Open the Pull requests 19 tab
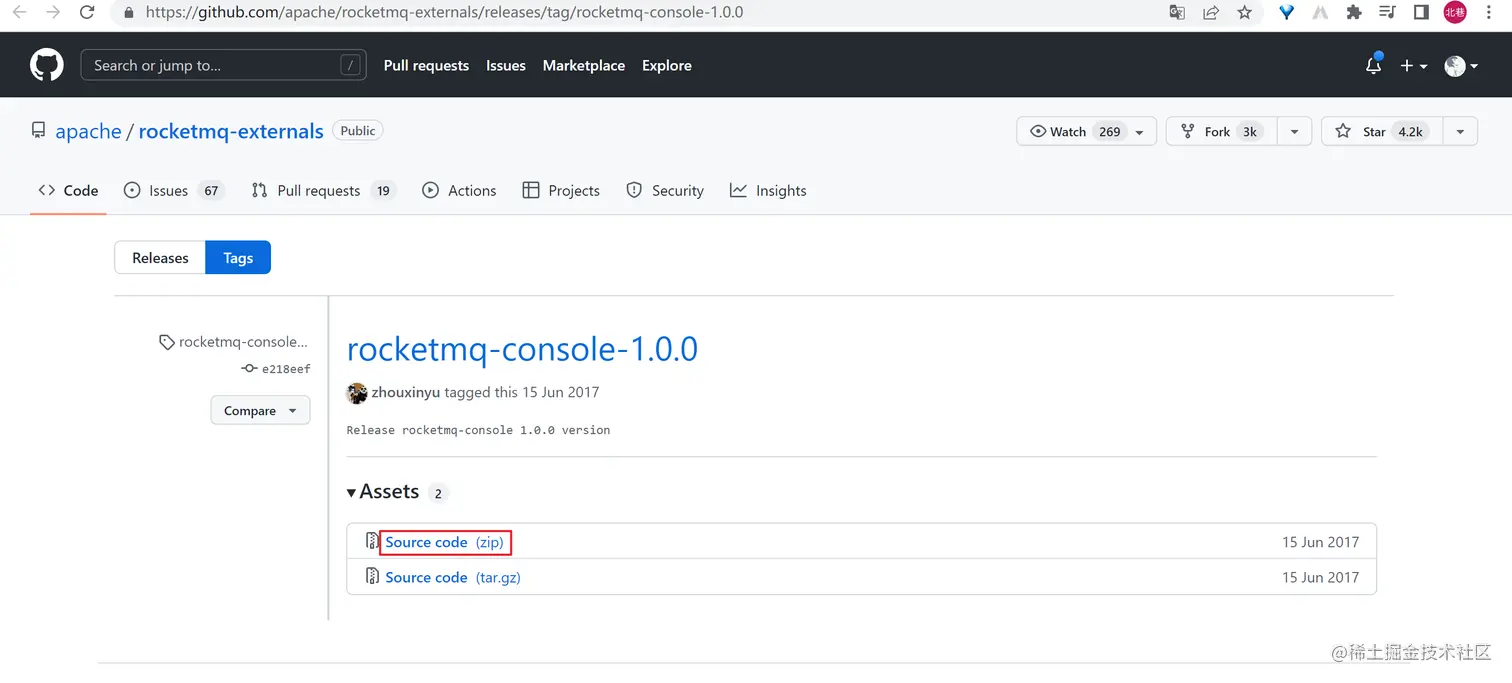The image size is (1512, 683). pos(324,190)
